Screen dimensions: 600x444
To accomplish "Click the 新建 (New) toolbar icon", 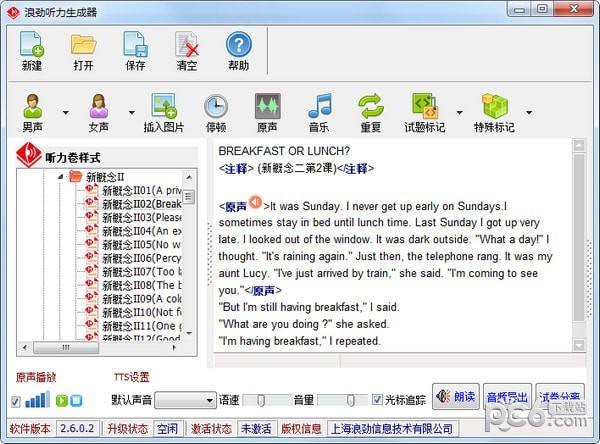I will (31, 51).
